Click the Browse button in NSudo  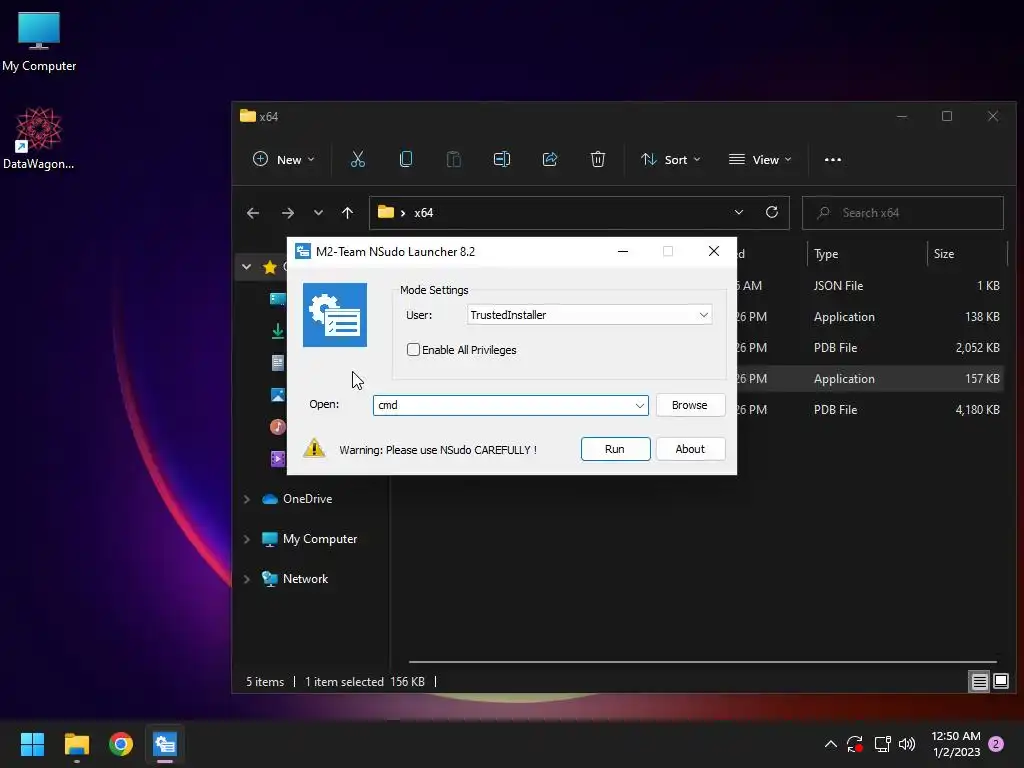690,405
